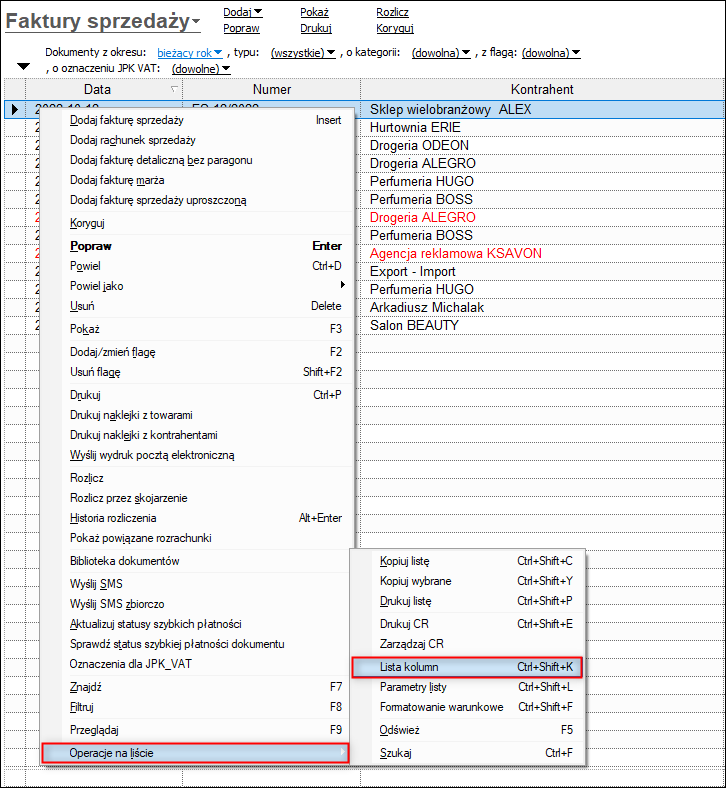The width and height of the screenshot is (726, 788).
Task: Select Usuń flagę
Action: click(205, 372)
